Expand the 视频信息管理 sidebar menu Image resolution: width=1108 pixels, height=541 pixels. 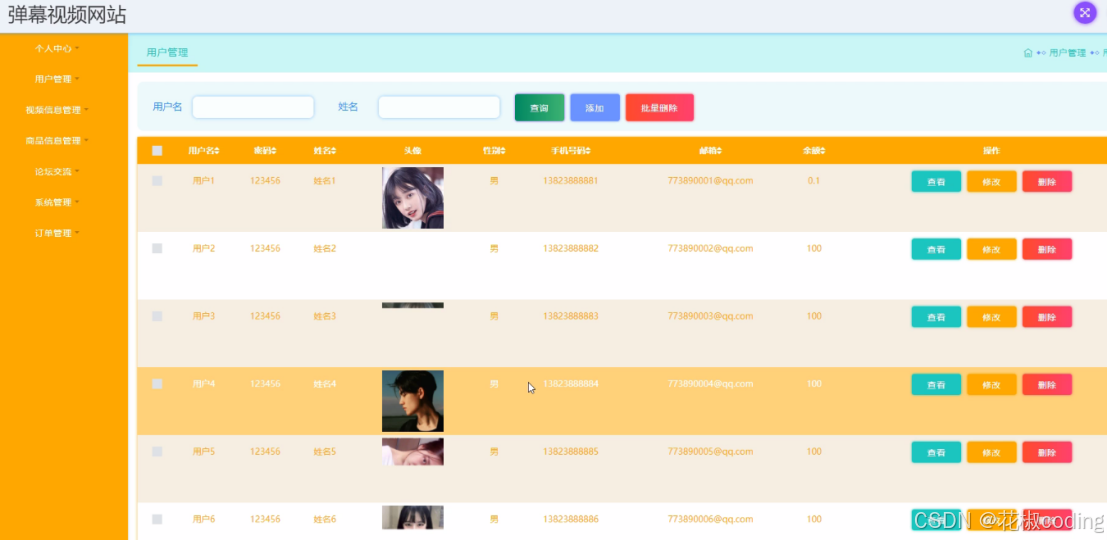coord(57,110)
